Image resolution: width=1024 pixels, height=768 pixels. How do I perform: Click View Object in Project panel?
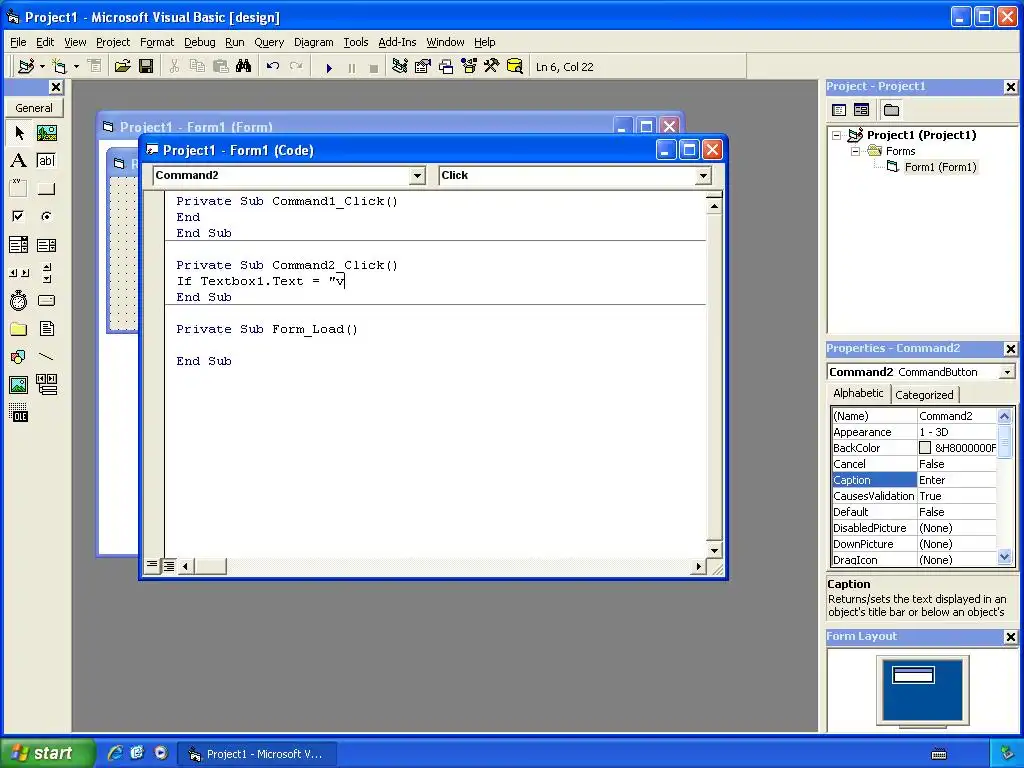coord(861,110)
